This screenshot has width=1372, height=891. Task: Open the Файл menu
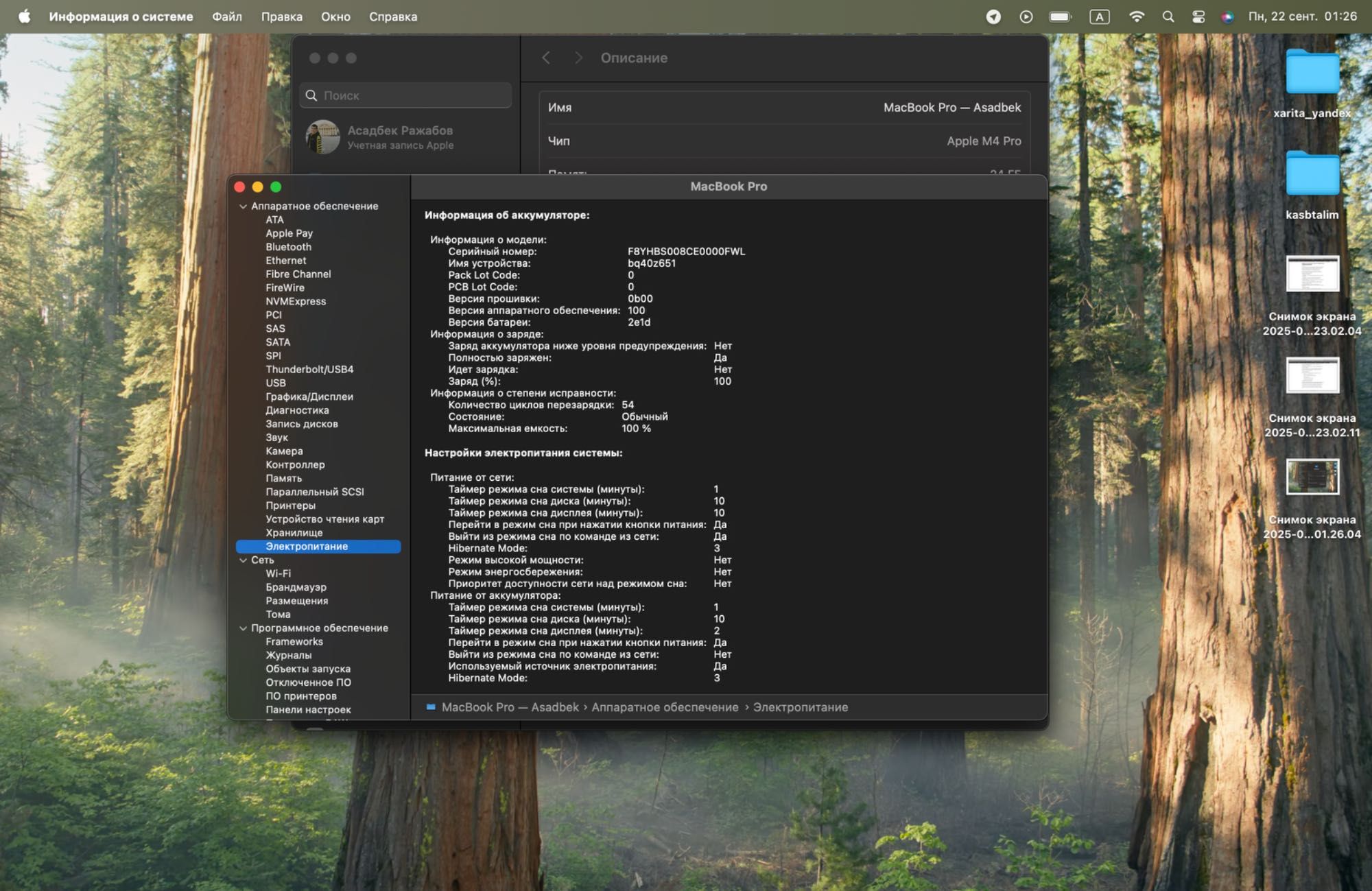(227, 16)
